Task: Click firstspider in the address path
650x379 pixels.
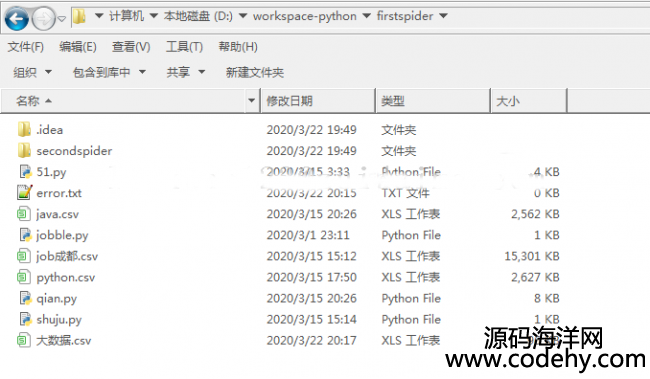Action: point(405,16)
